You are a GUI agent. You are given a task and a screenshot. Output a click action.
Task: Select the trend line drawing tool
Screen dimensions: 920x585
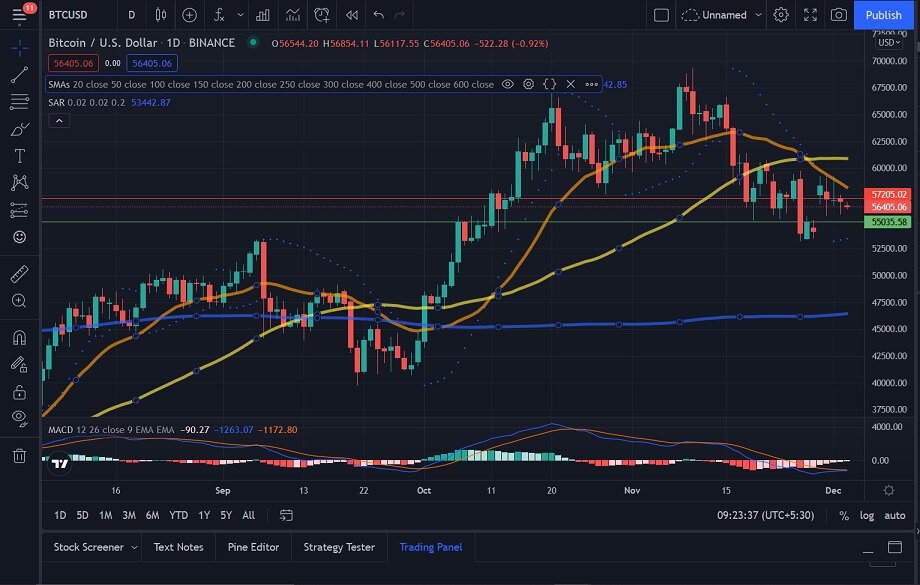19,75
